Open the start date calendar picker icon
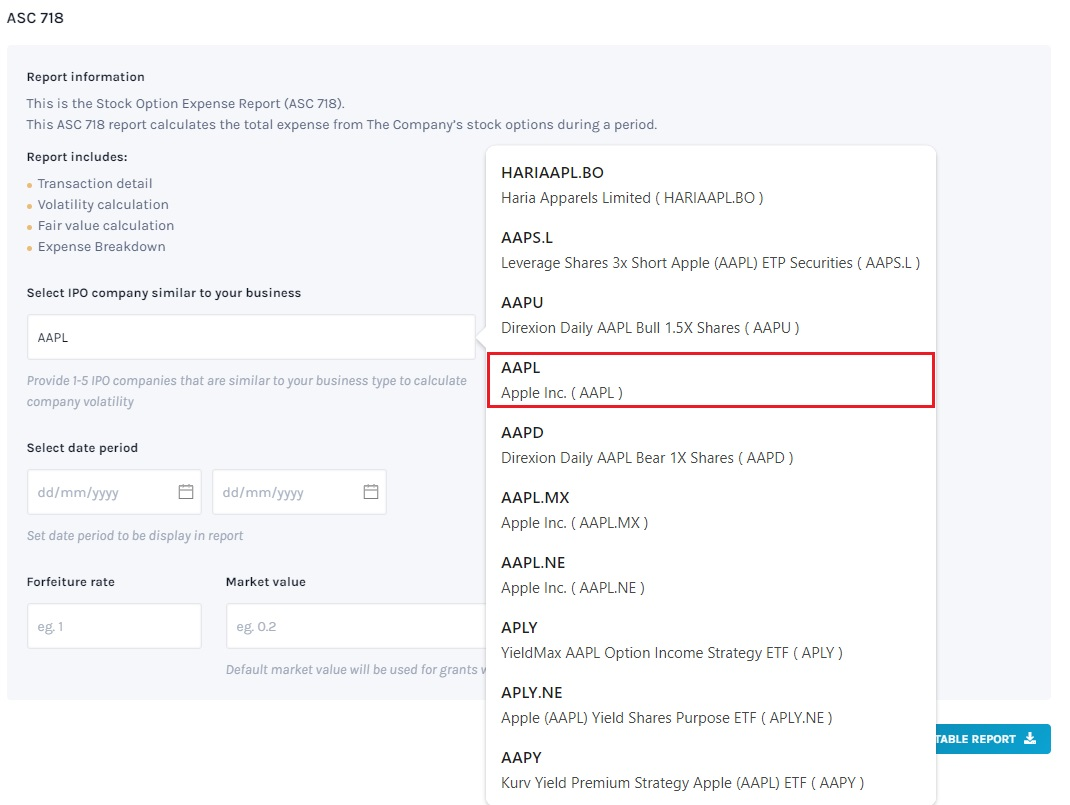1070x805 pixels. pyautogui.click(x=186, y=492)
